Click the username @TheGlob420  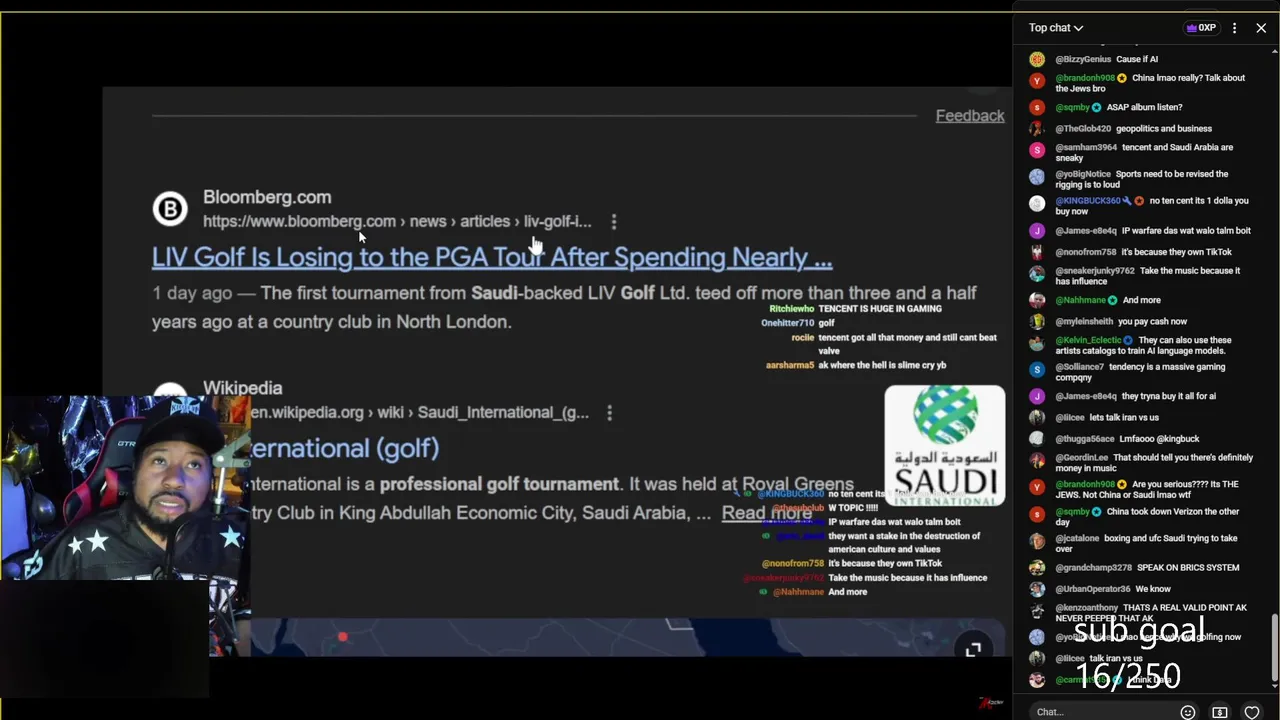tap(1083, 129)
